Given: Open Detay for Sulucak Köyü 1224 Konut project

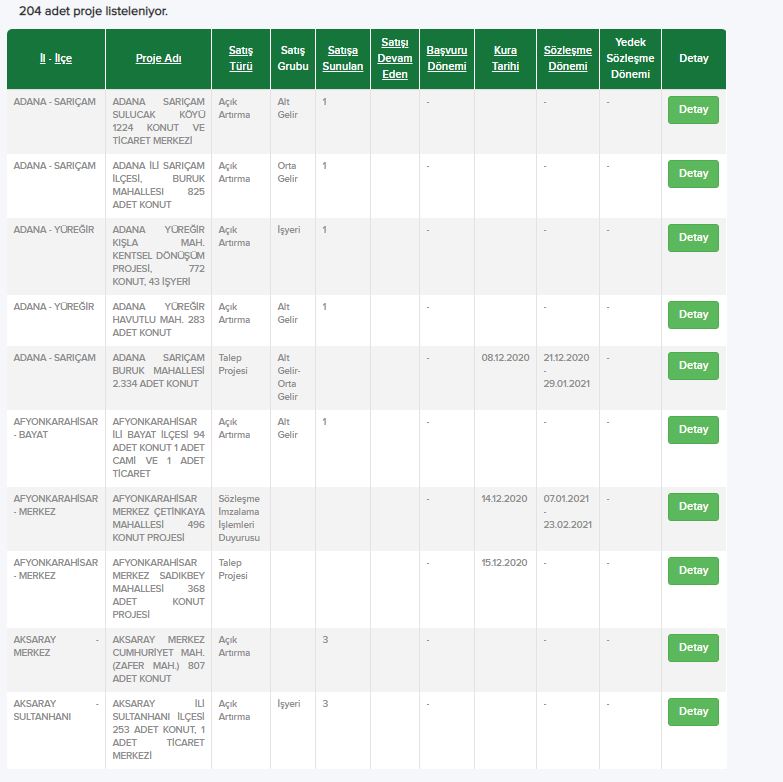Looking at the screenshot, I should pos(693,110).
